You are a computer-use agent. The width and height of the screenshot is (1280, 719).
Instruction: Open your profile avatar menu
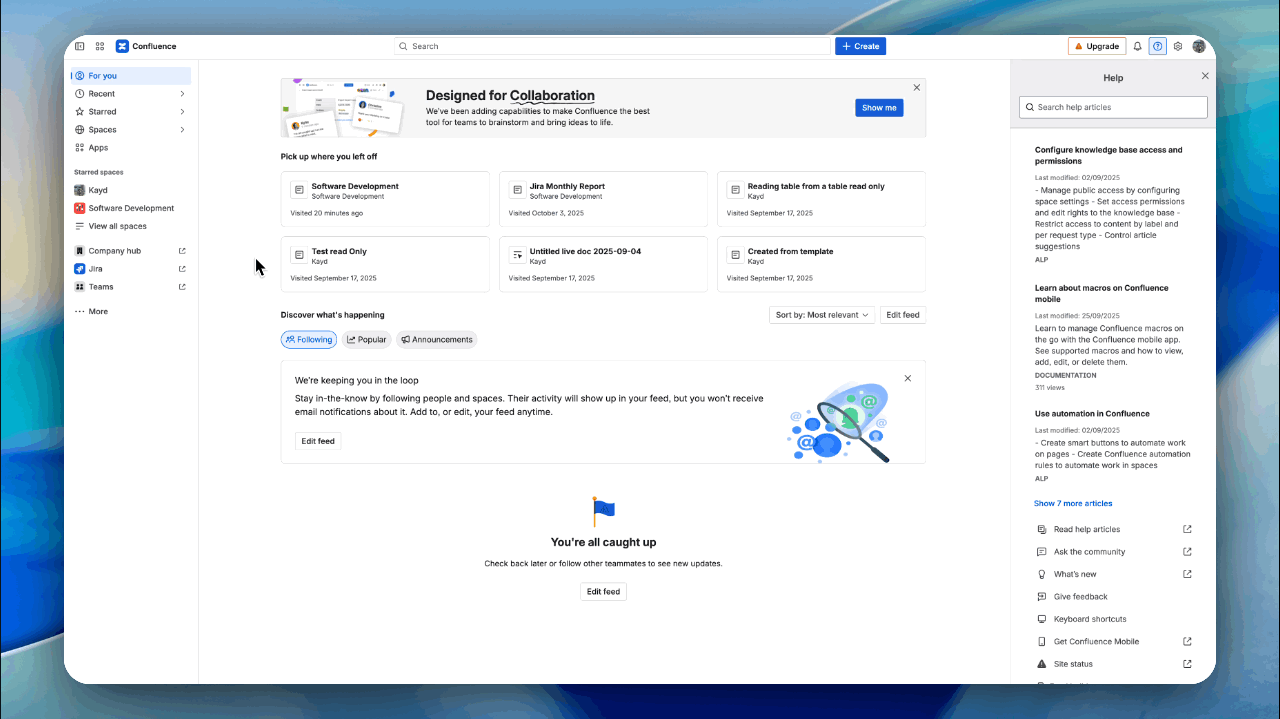[x=1198, y=46]
